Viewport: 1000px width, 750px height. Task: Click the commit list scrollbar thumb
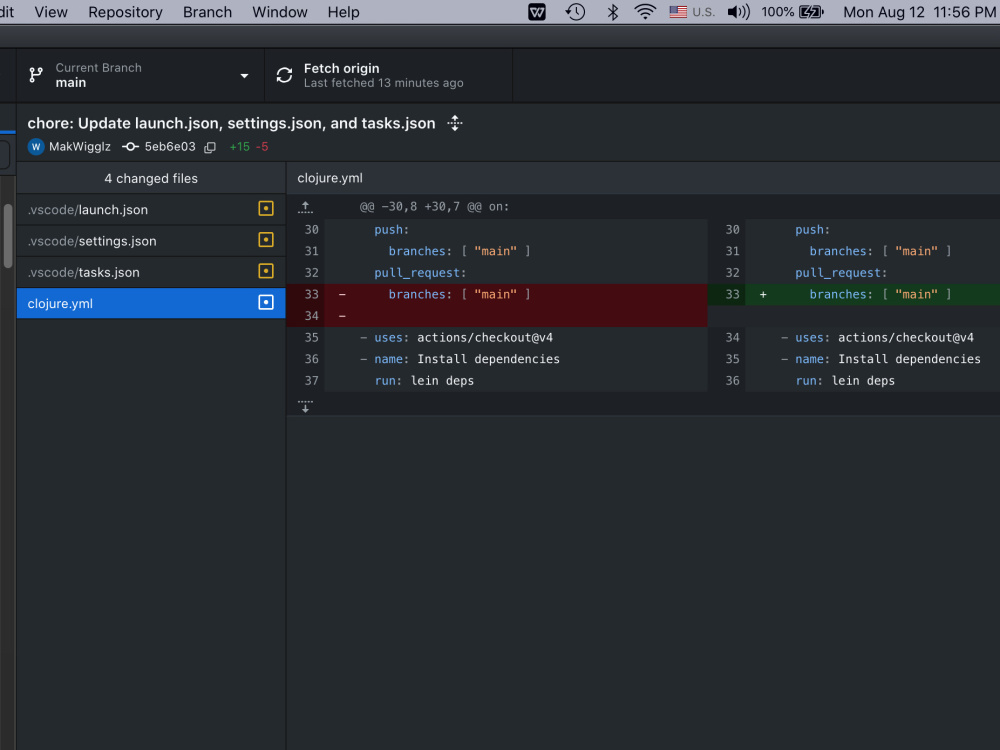8,236
